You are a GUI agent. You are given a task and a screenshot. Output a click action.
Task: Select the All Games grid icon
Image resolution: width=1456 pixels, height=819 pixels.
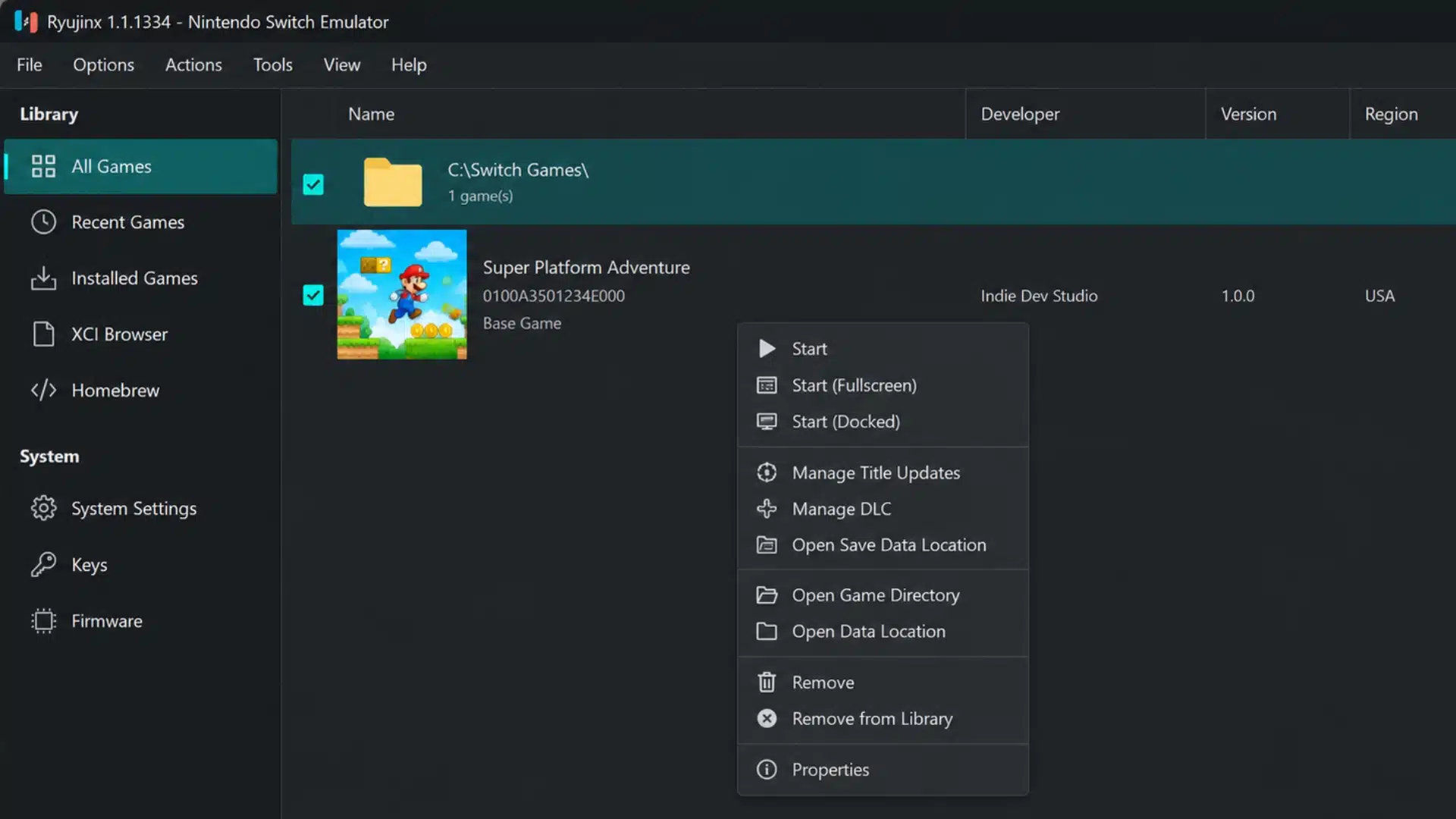(x=43, y=166)
